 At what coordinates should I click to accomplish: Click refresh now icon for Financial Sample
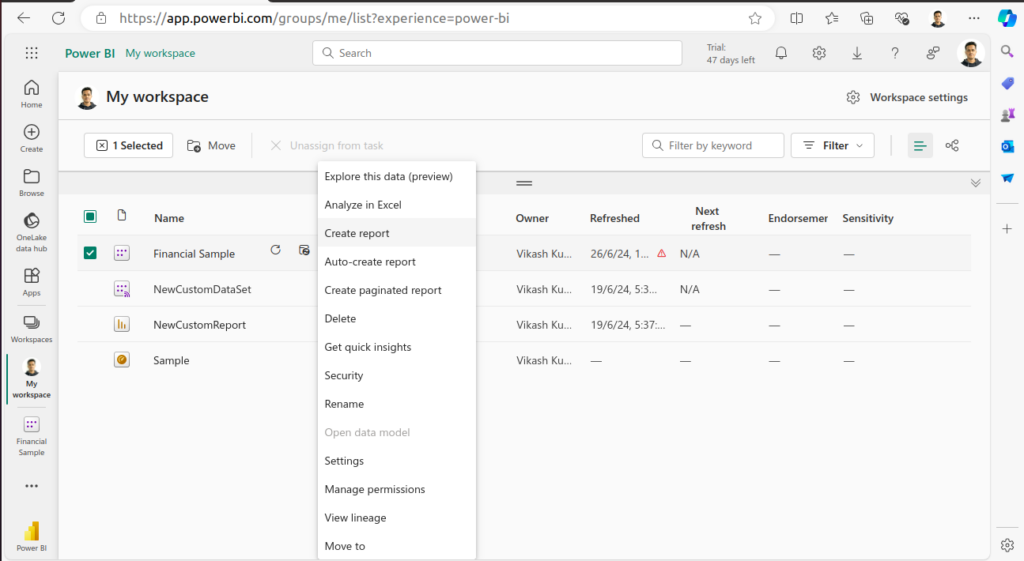point(276,250)
